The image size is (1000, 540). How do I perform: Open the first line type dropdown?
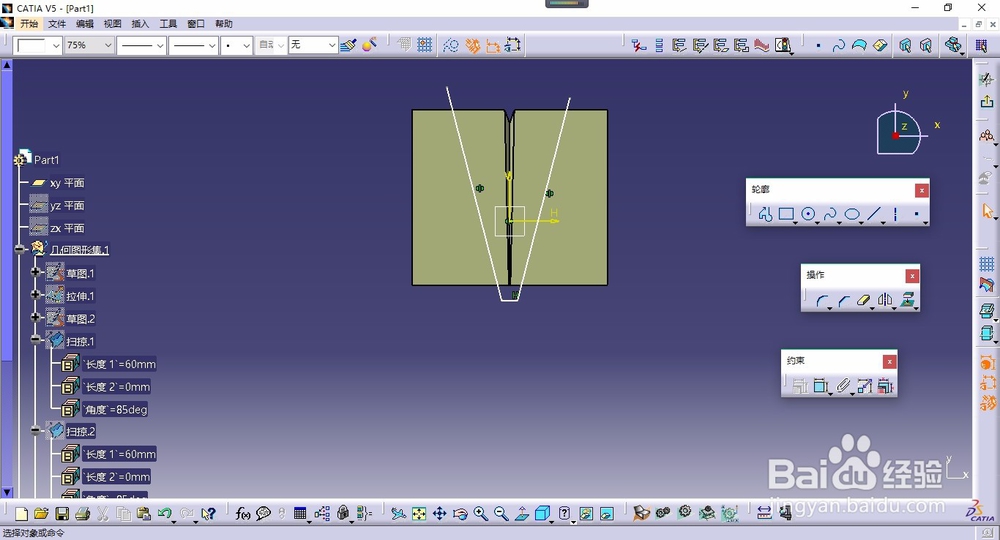coord(159,45)
